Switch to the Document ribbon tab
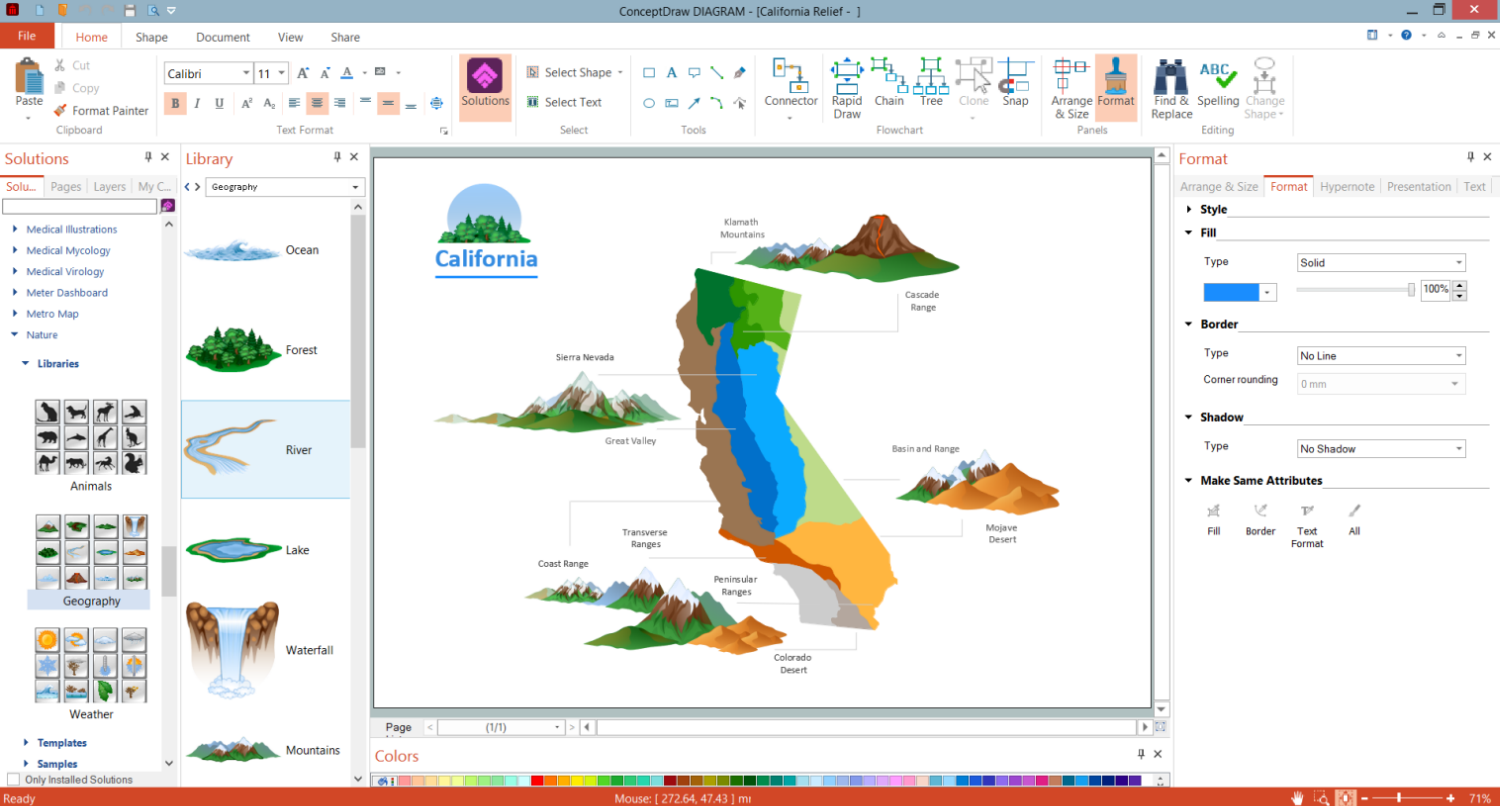Viewport: 1500px width, 806px height. tap(223, 37)
